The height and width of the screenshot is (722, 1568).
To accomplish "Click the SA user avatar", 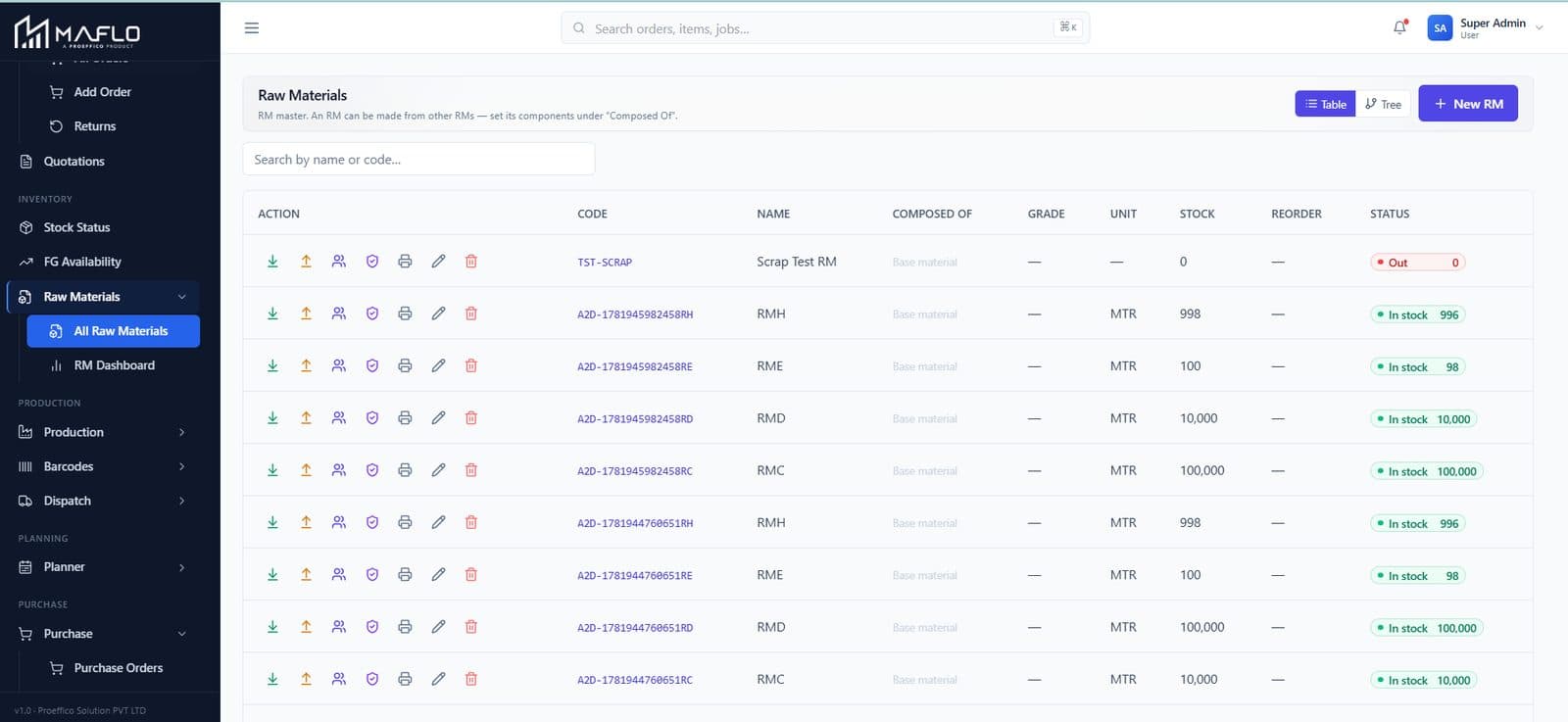I will (x=1440, y=28).
